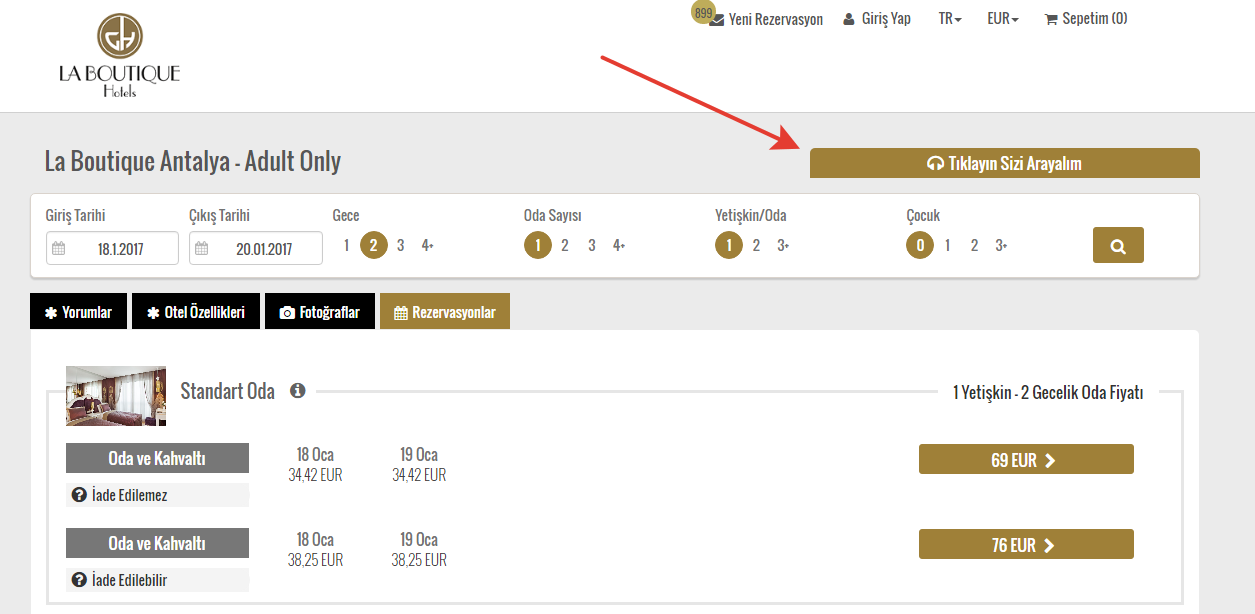Select 3 nights in Gece
Screen dimensions: 1255x614
pyautogui.click(x=400, y=245)
